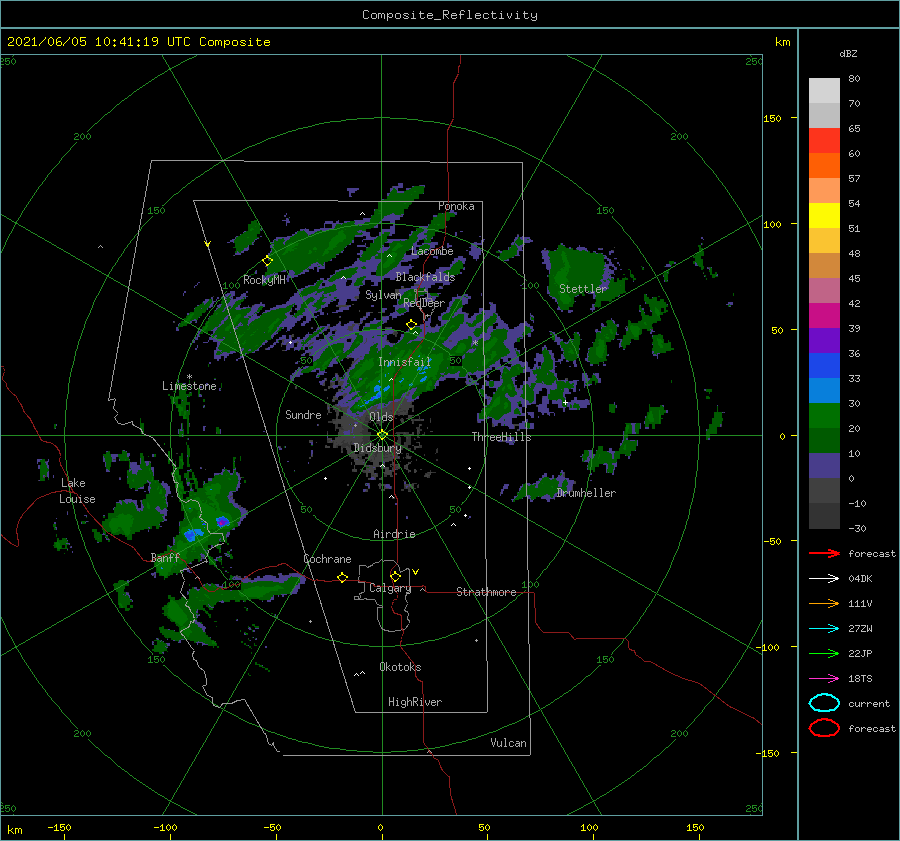Click the red forecast arrow in legend
Image resolution: width=900 pixels, height=841 pixels.
pyautogui.click(x=824, y=553)
